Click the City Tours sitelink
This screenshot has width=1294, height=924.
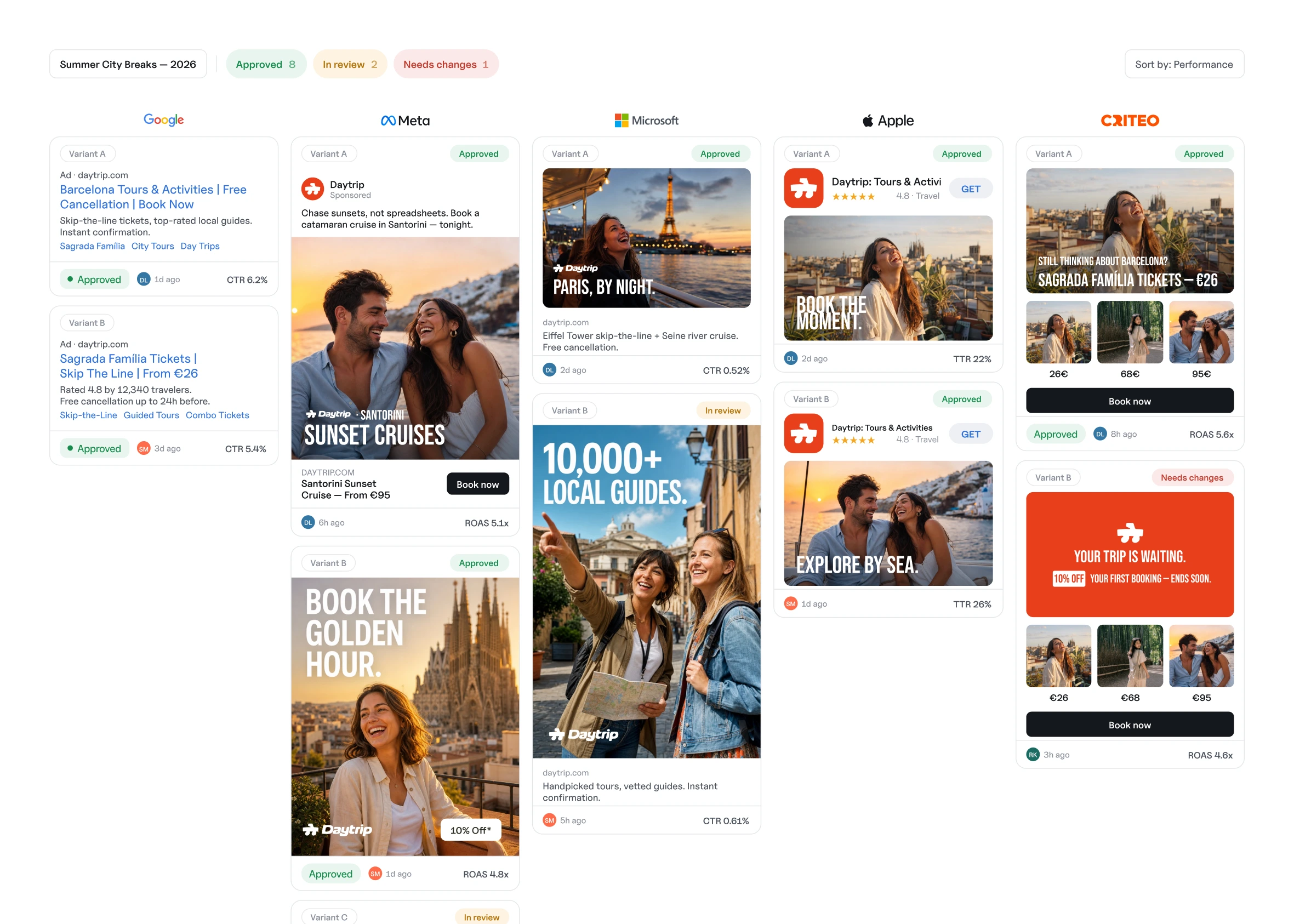click(x=152, y=246)
